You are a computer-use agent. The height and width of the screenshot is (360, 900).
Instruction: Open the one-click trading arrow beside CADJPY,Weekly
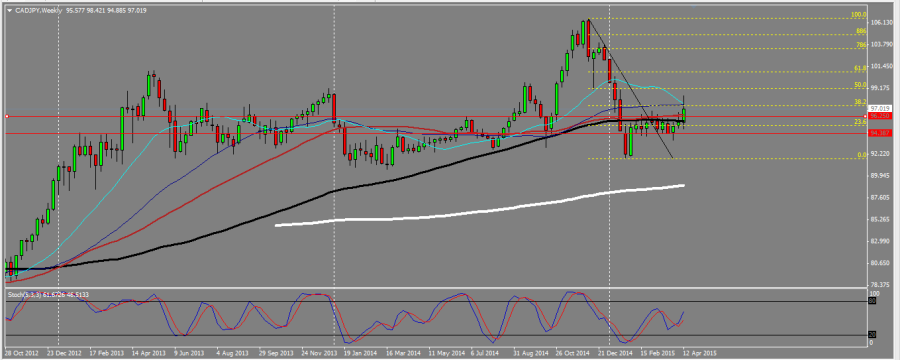point(9,10)
